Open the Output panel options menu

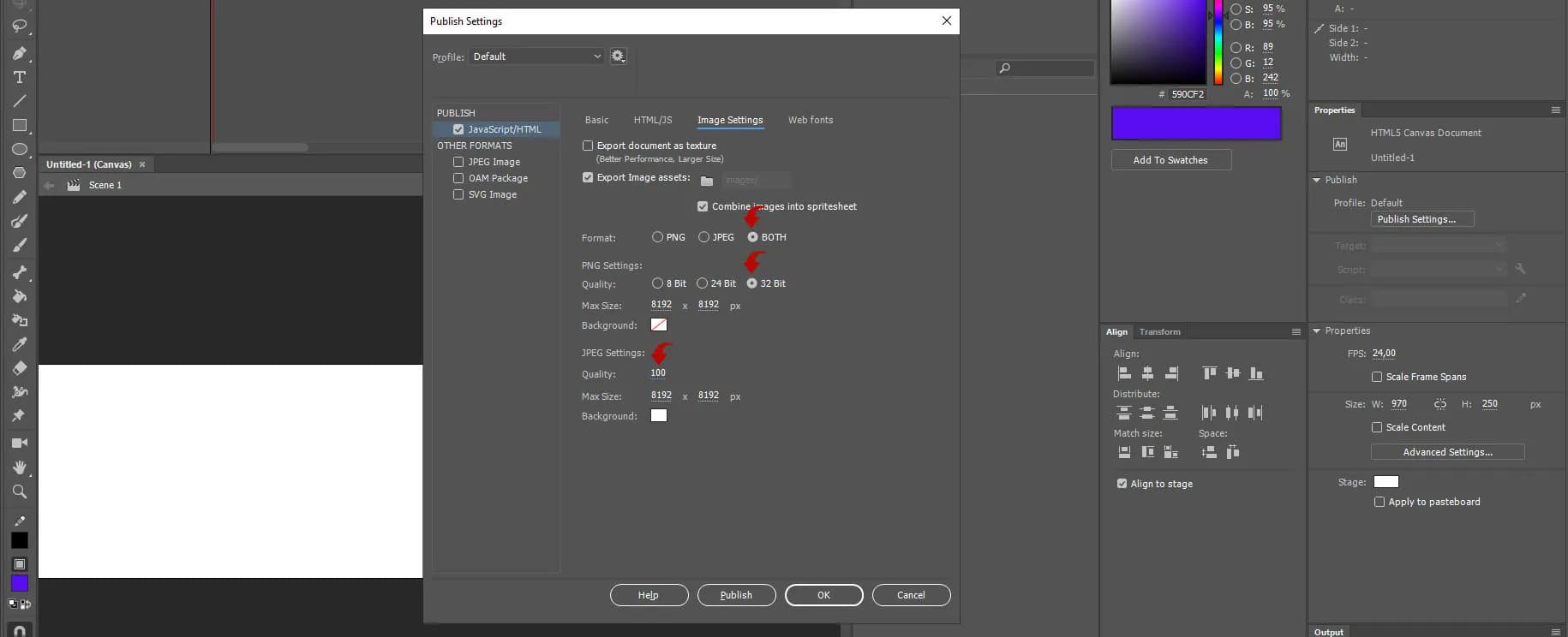(x=1555, y=632)
